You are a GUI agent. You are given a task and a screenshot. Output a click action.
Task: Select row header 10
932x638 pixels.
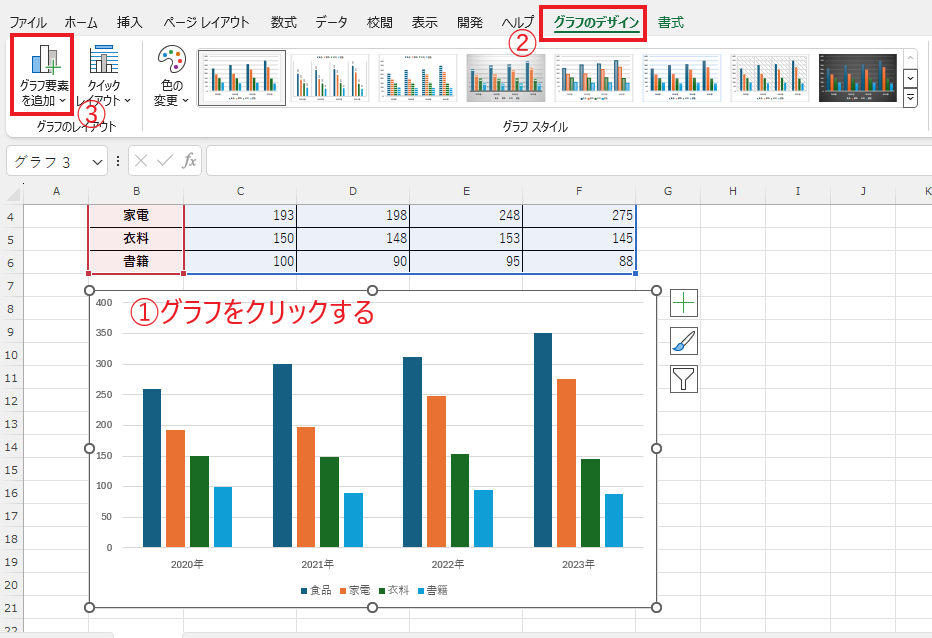(x=11, y=355)
